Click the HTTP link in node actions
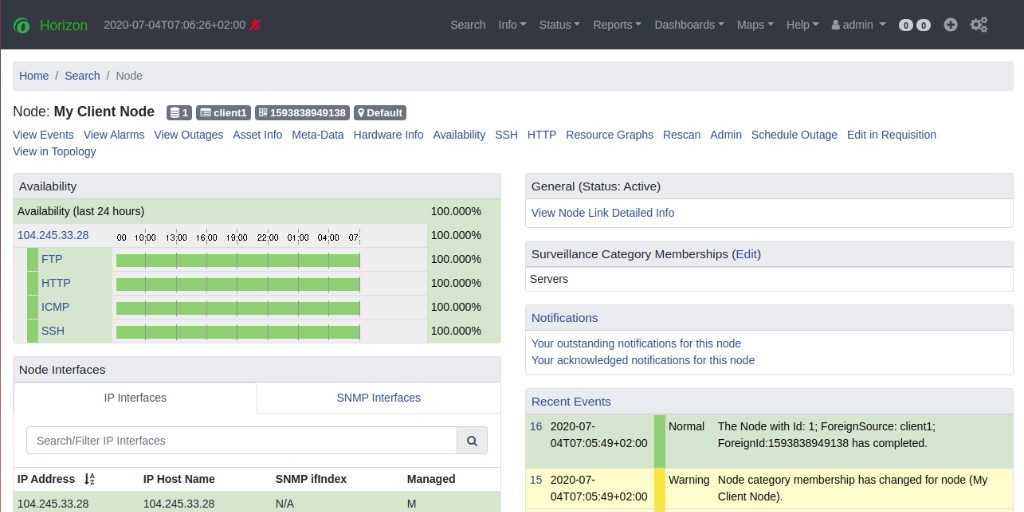Viewport: 1024px width, 512px height. (x=542, y=135)
